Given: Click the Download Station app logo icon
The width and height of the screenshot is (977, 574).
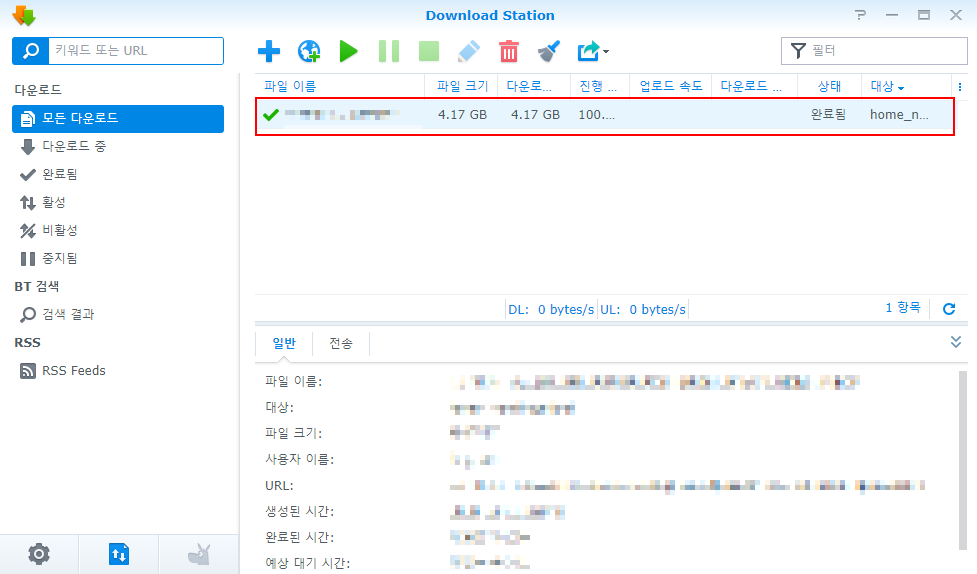Looking at the screenshot, I should pos(24,16).
